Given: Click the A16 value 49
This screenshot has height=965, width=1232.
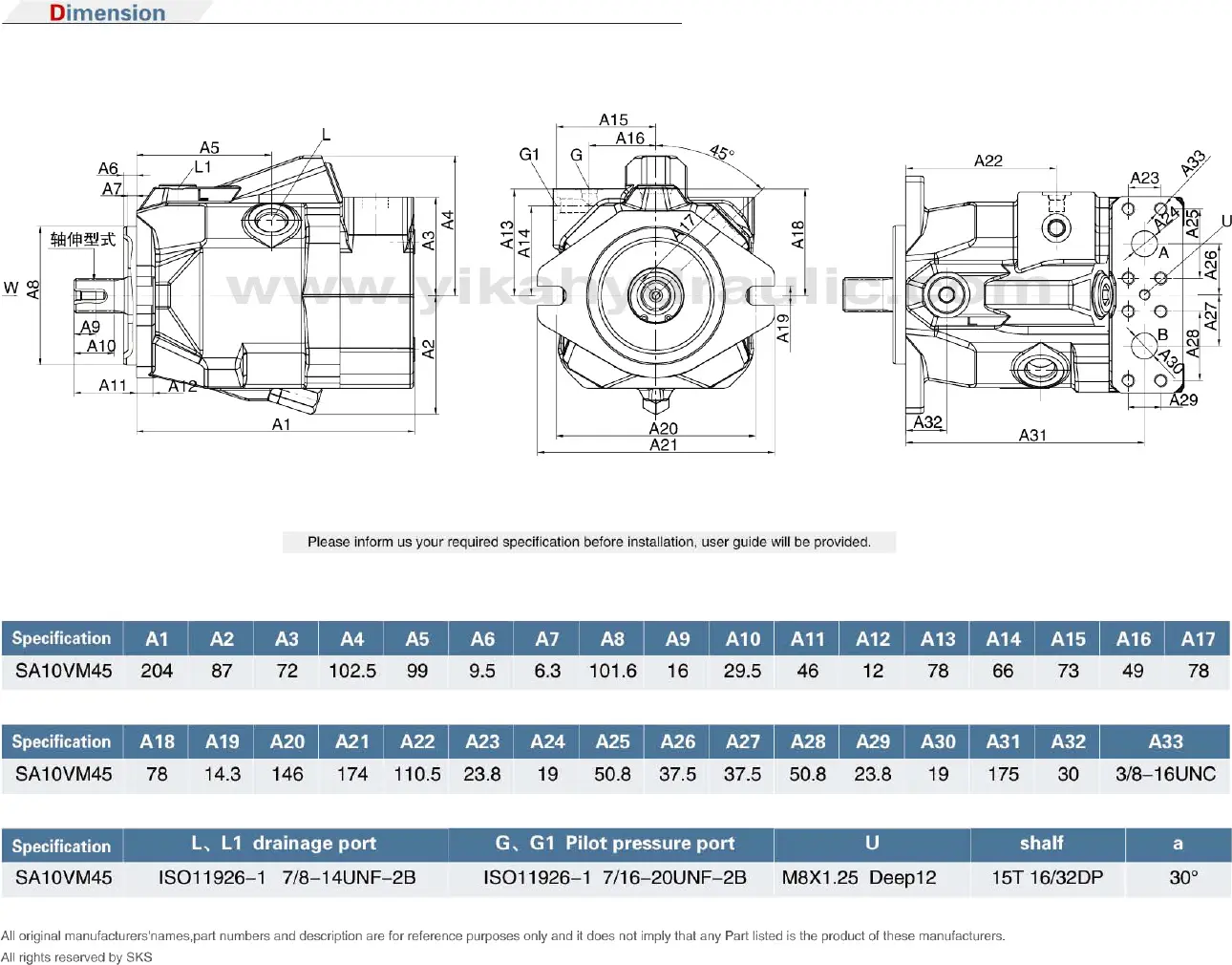Looking at the screenshot, I should coord(1133,671).
